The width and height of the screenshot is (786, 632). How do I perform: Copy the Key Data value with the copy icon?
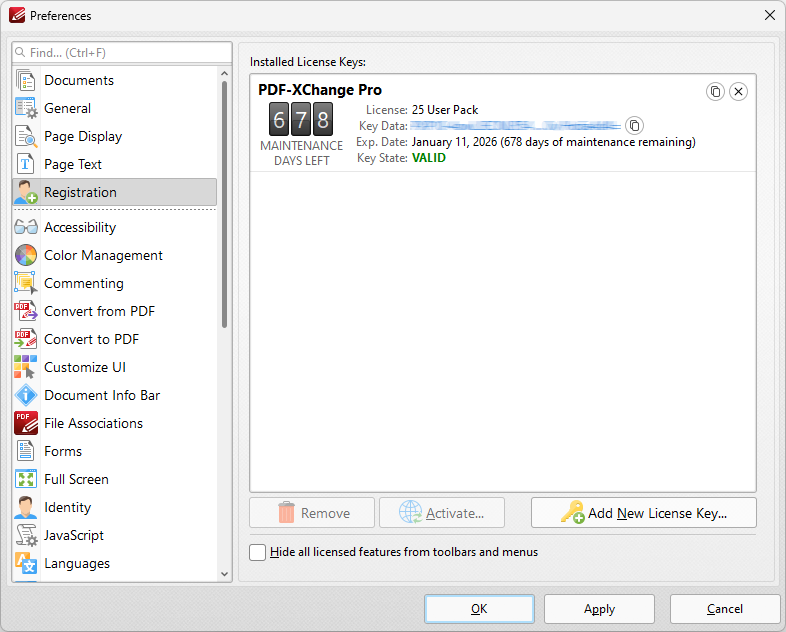634,125
